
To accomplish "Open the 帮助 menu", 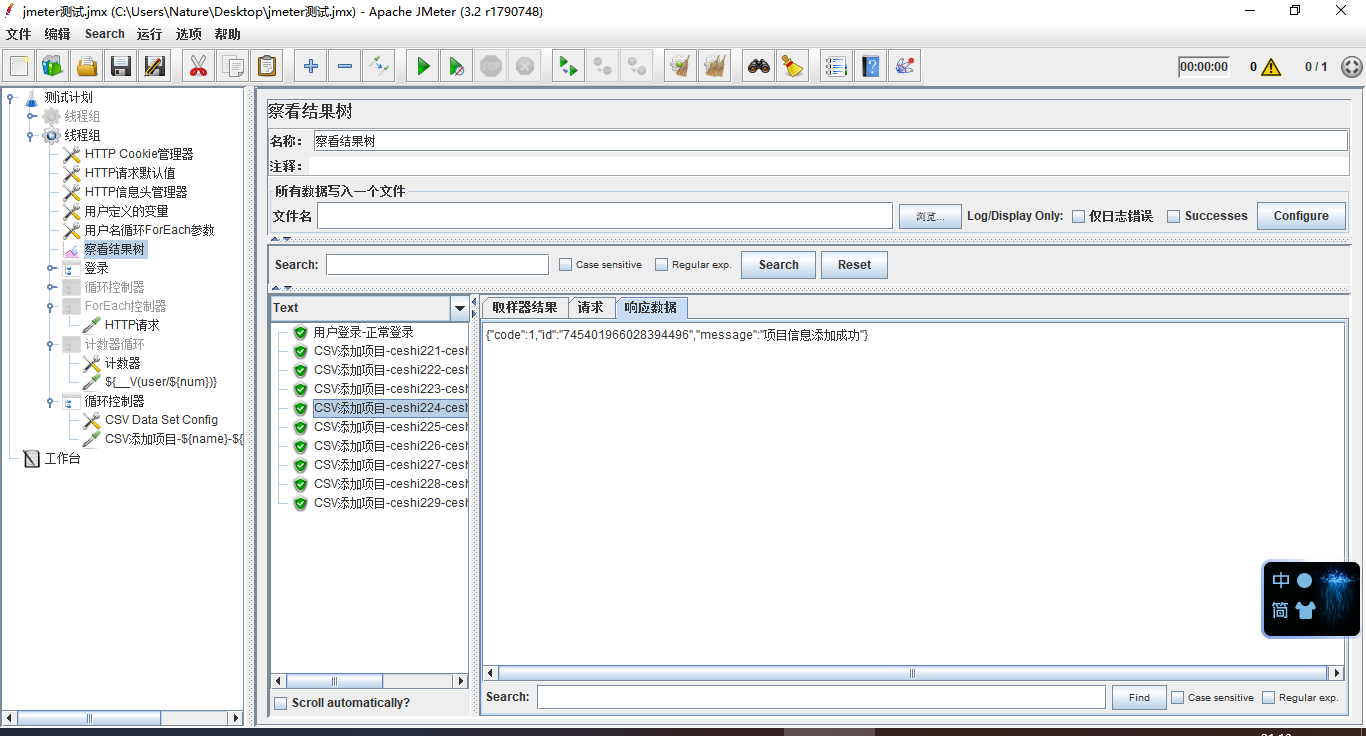I will click(x=227, y=34).
